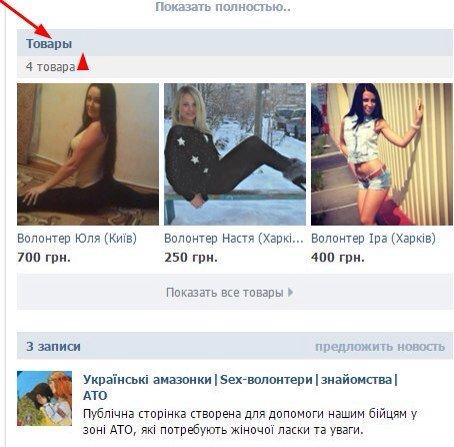454x447 pixels.
Task: Click the arrow icon beside 'Показать все товары'
Action: tap(291, 292)
